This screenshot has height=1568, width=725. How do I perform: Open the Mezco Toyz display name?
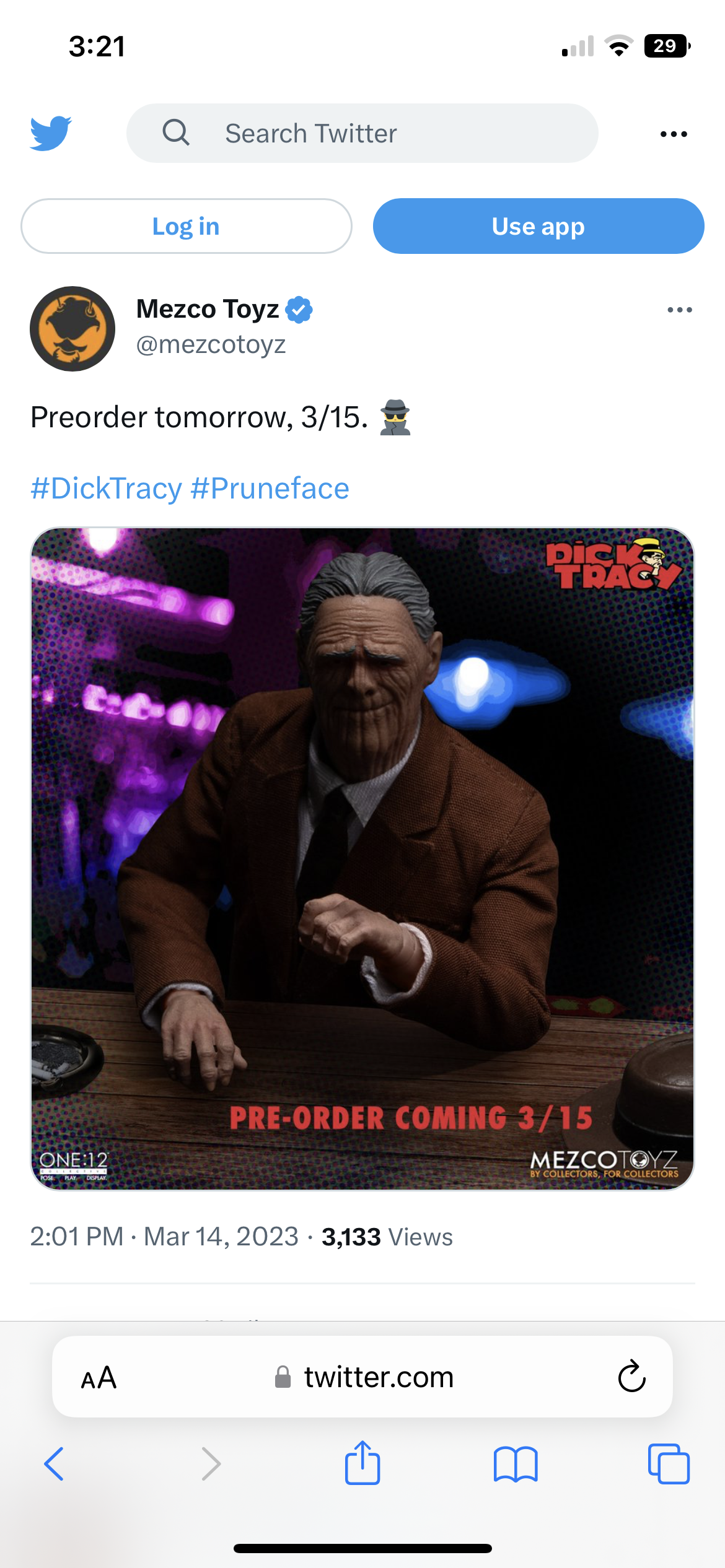pos(208,309)
